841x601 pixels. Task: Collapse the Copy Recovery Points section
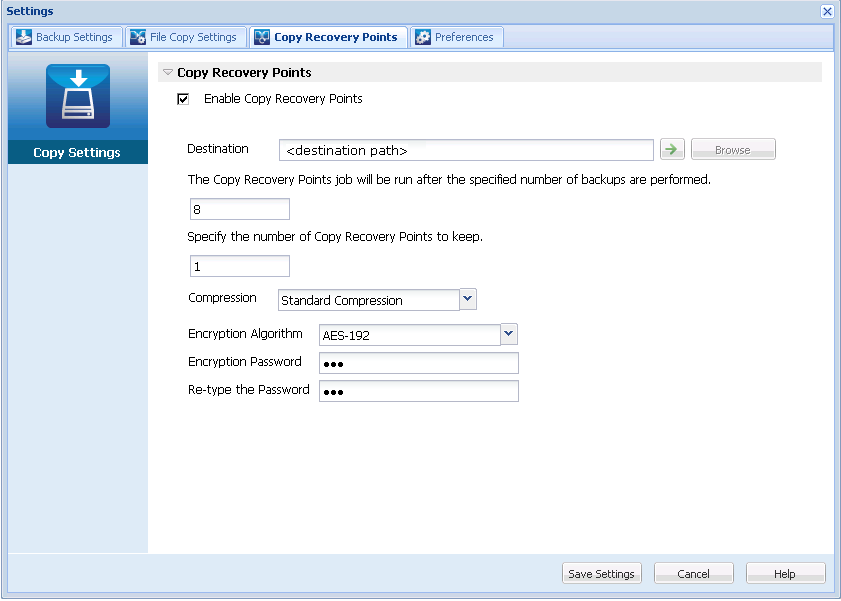click(x=166, y=72)
